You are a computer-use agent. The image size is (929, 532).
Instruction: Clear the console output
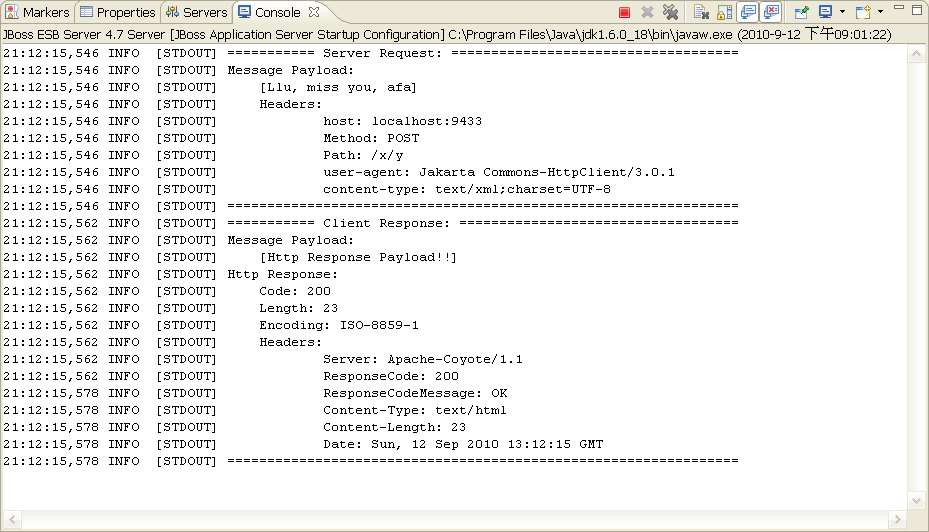tap(701, 12)
